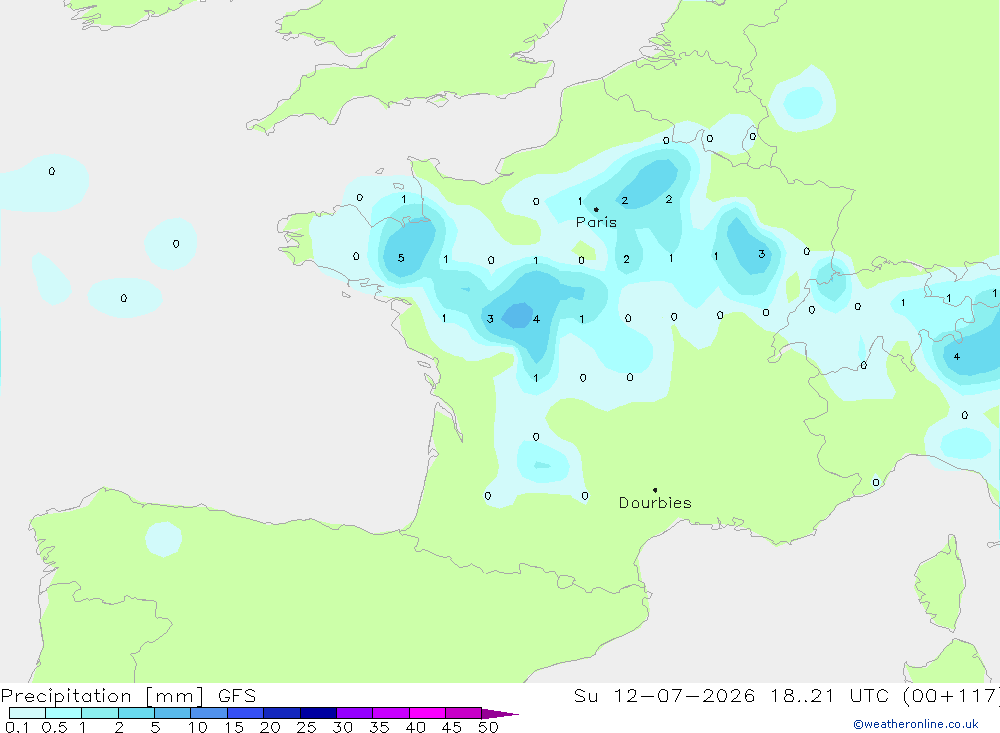Pick the blue swatch between 15 and 20
Image resolution: width=1000 pixels, height=733 pixels.
(246, 713)
